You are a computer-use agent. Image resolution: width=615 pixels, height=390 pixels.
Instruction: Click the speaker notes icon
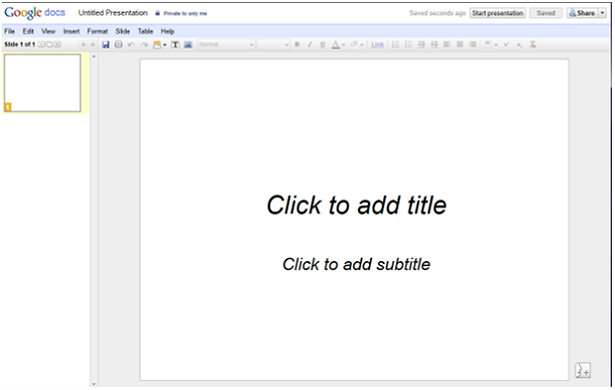583,370
